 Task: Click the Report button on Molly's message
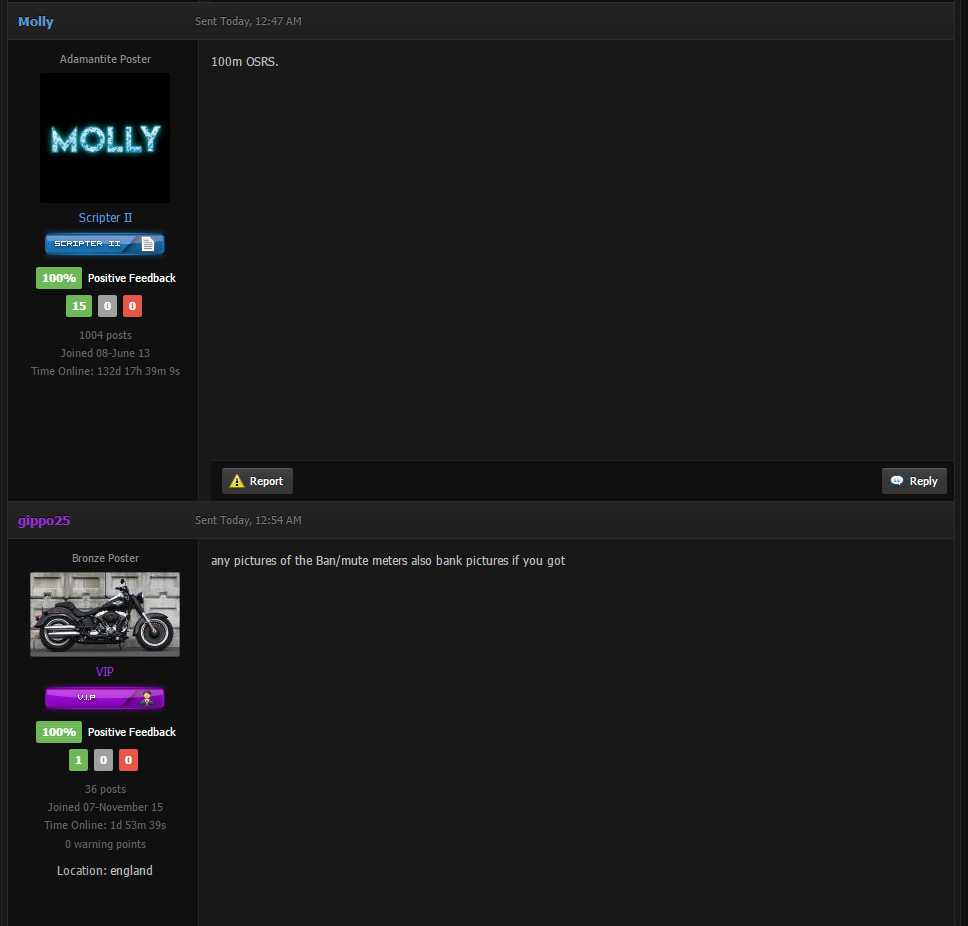257,481
